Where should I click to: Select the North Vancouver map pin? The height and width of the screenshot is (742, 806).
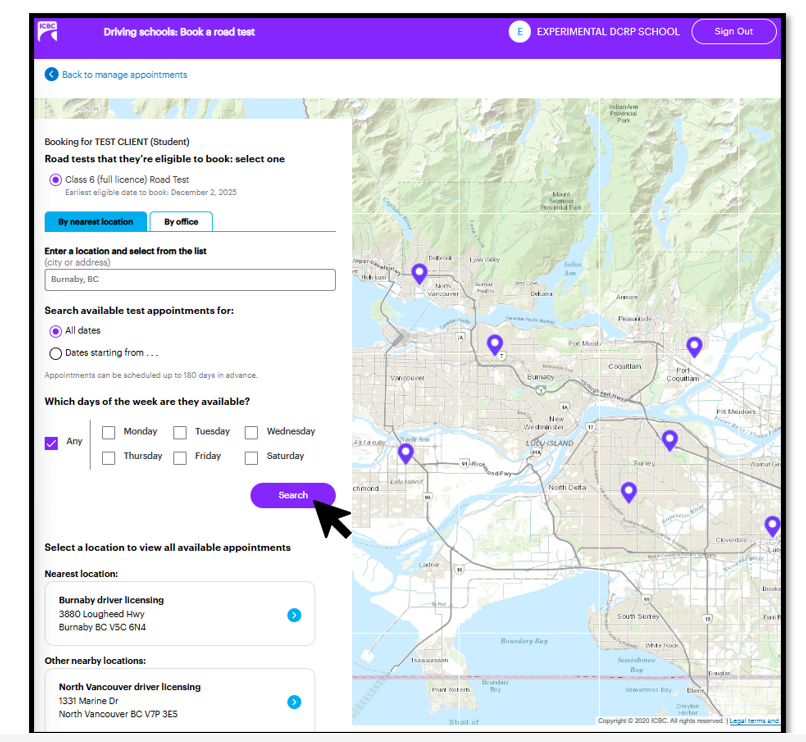click(419, 274)
